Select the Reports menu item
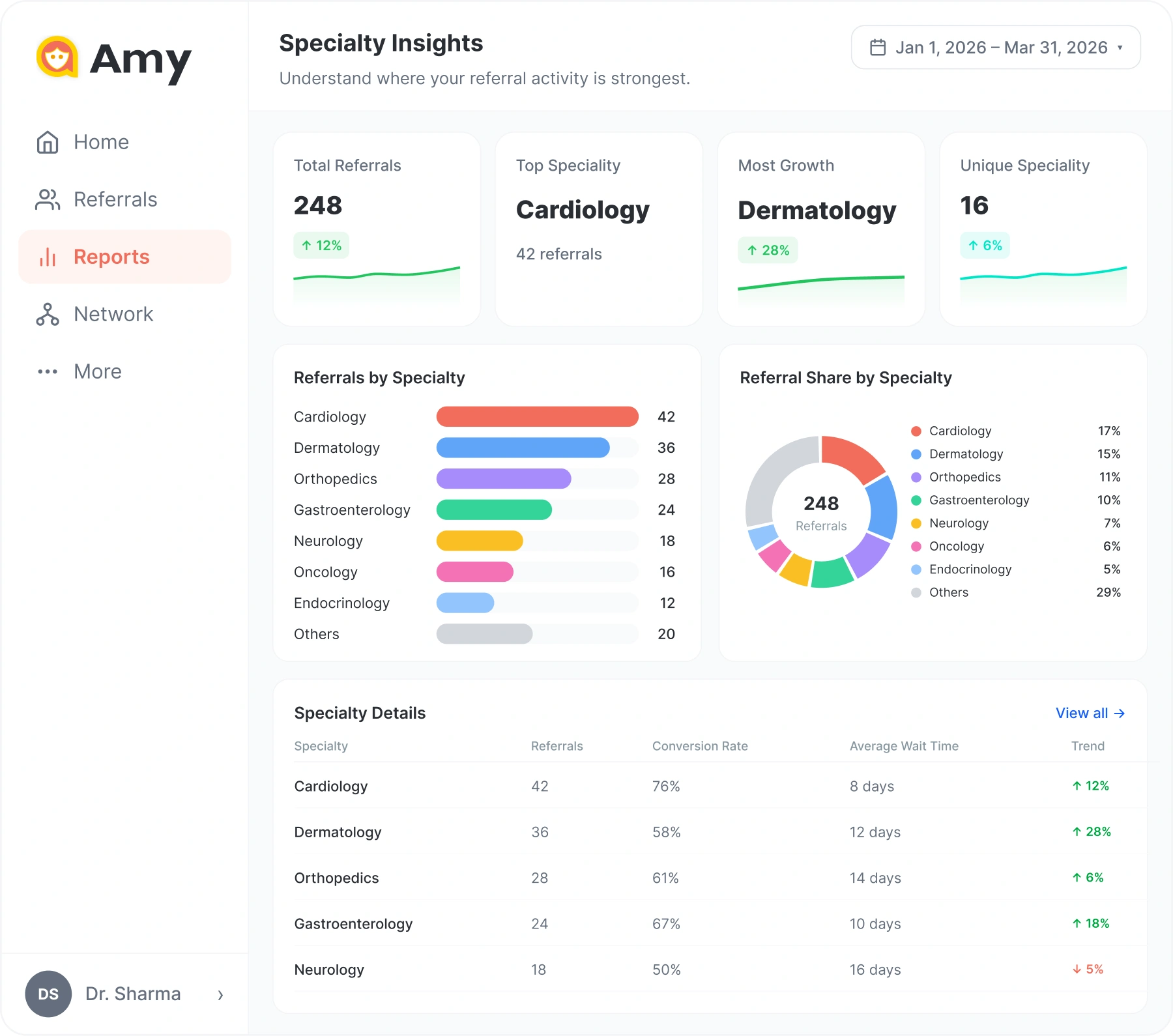This screenshot has width=1173, height=1036. click(x=125, y=257)
